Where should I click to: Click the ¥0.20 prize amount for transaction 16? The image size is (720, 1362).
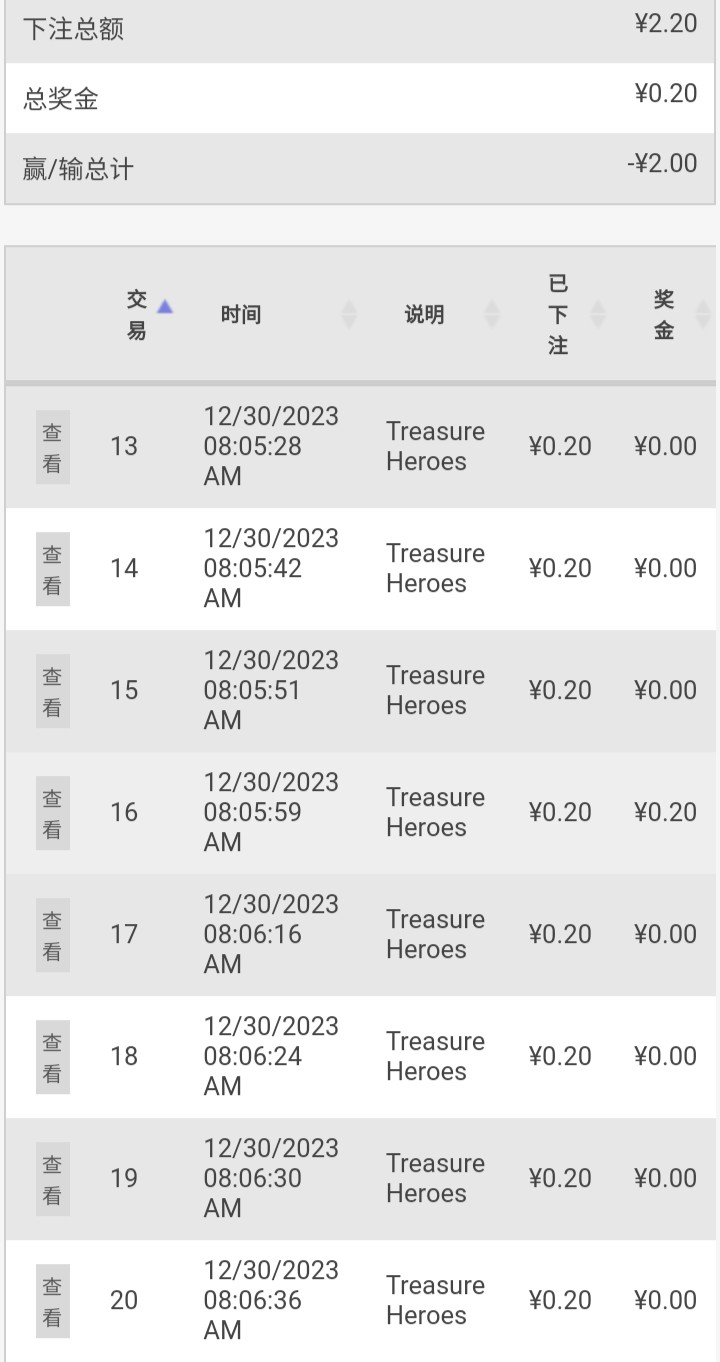click(665, 812)
